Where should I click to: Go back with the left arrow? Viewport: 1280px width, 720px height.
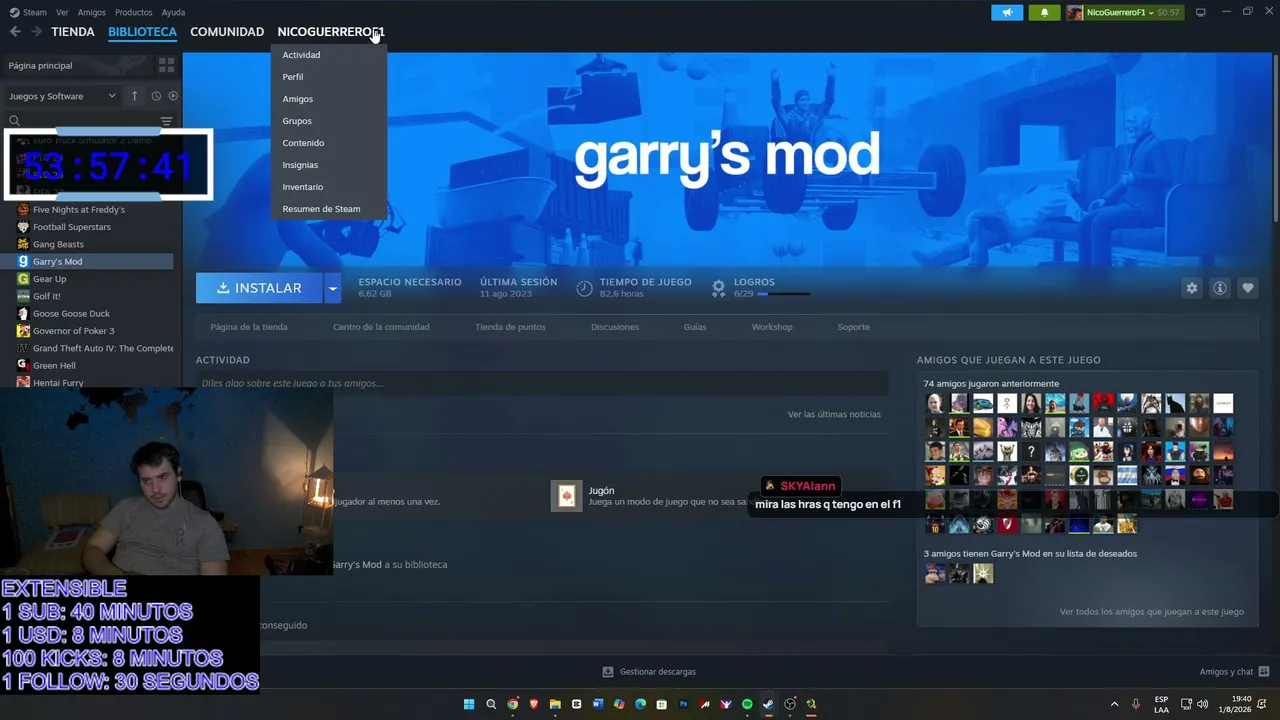15,32
